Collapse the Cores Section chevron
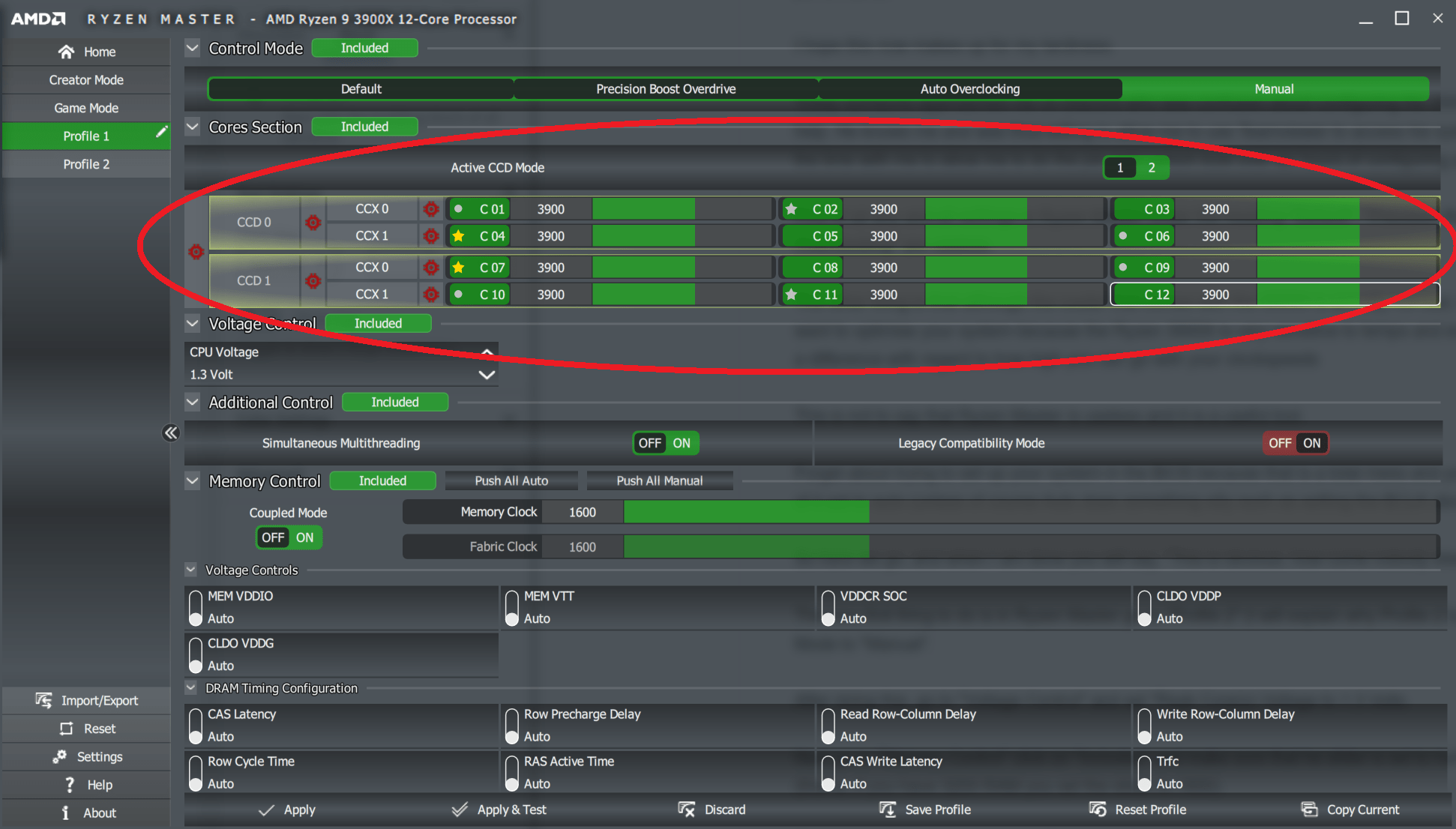Image resolution: width=1456 pixels, height=829 pixels. (x=193, y=127)
